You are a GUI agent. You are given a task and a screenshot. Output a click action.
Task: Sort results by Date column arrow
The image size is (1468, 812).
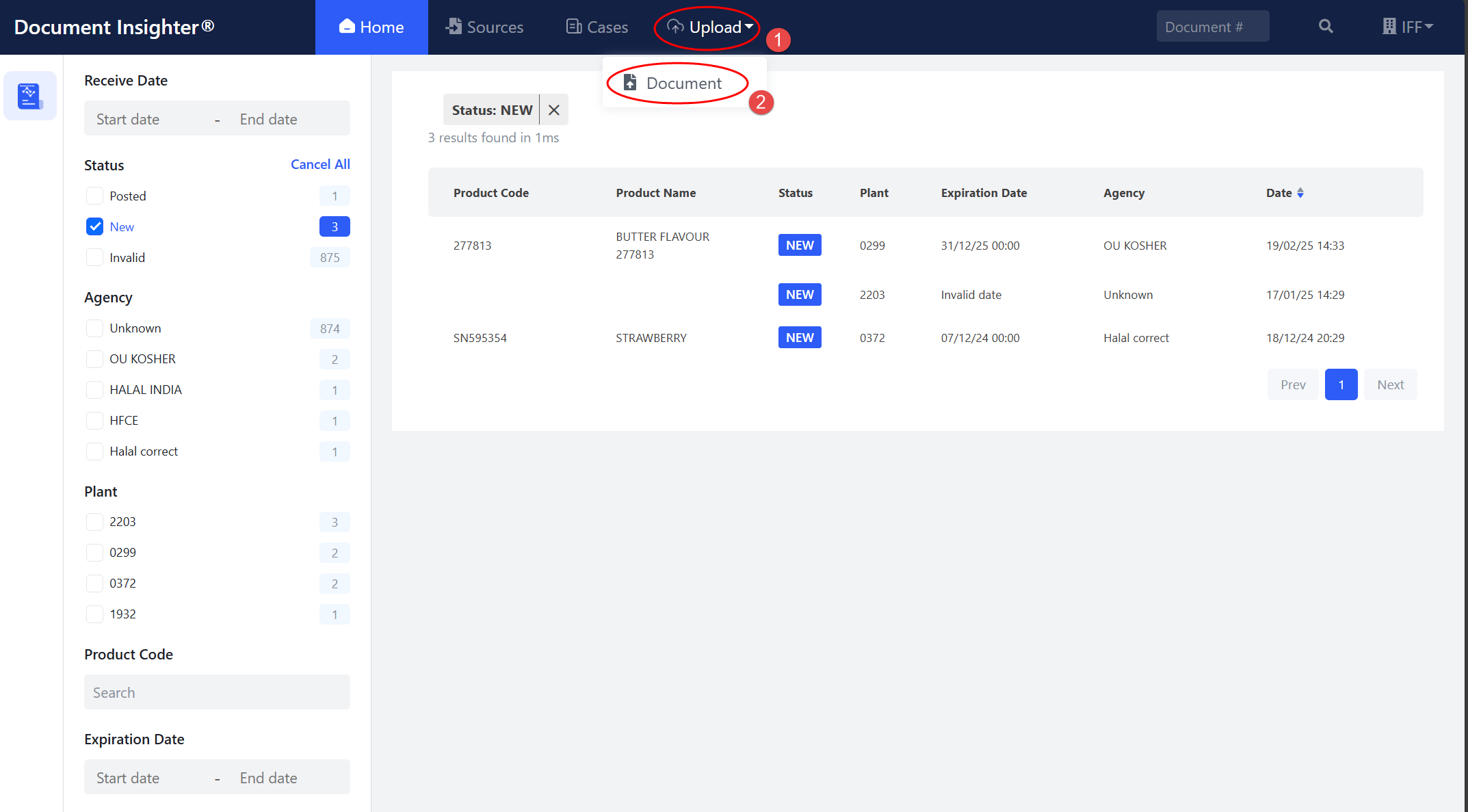pos(1300,193)
